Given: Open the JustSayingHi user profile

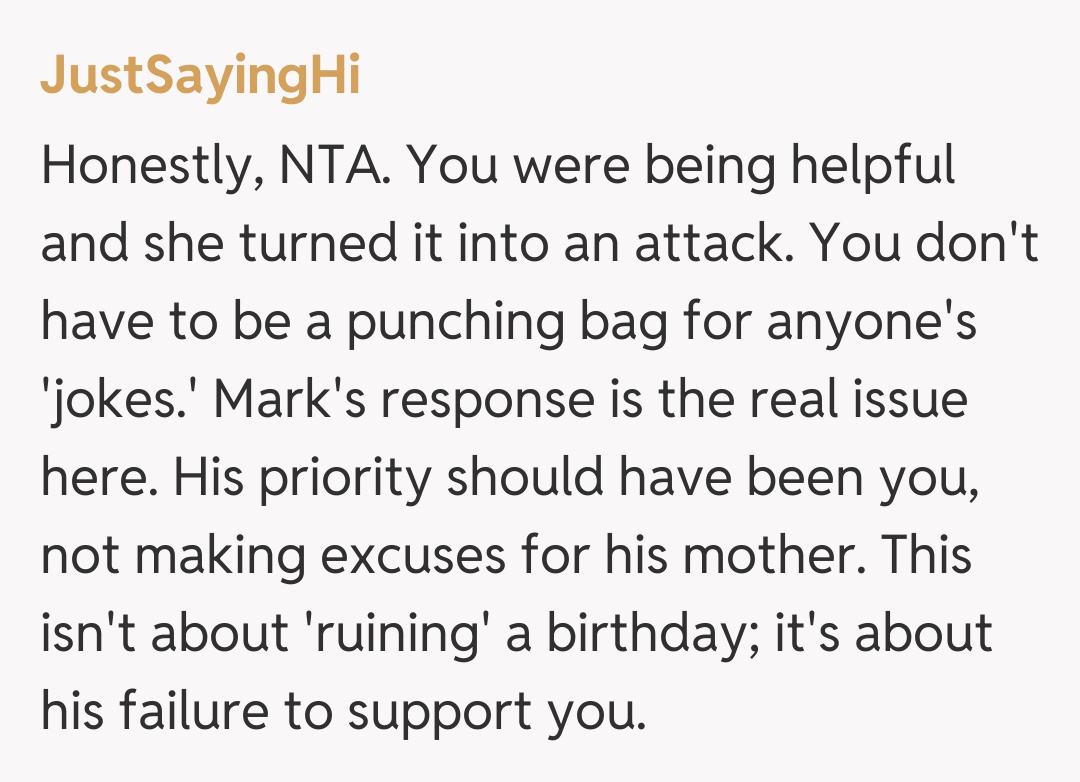Looking at the screenshot, I should [200, 77].
